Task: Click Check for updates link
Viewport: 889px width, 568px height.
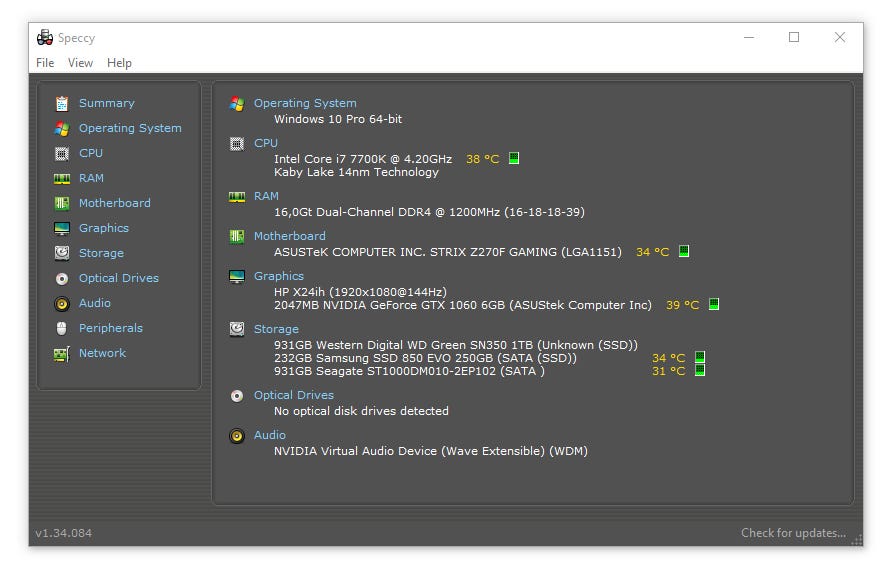Action: pos(793,533)
